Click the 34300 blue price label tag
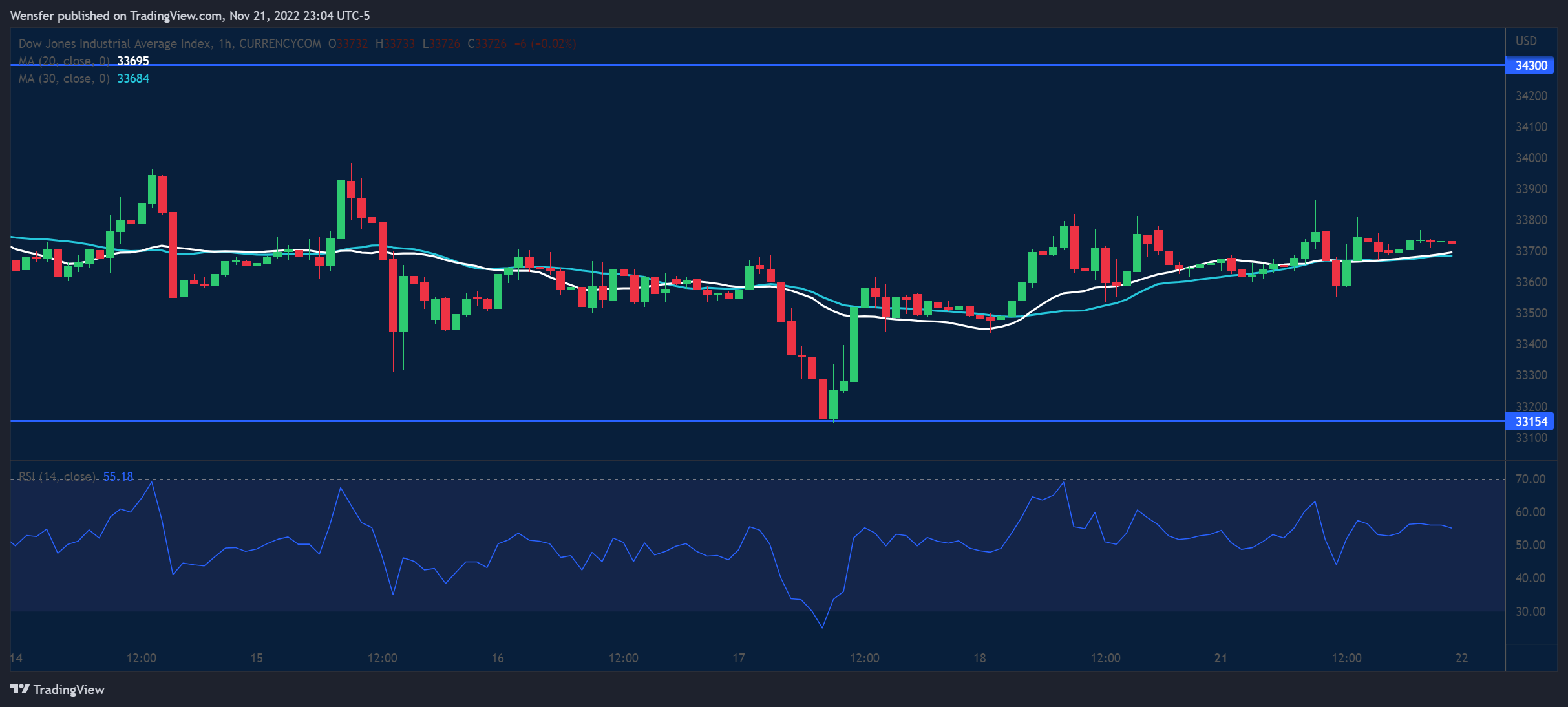Screen dimensions: 1568x707 pyautogui.click(x=1530, y=65)
